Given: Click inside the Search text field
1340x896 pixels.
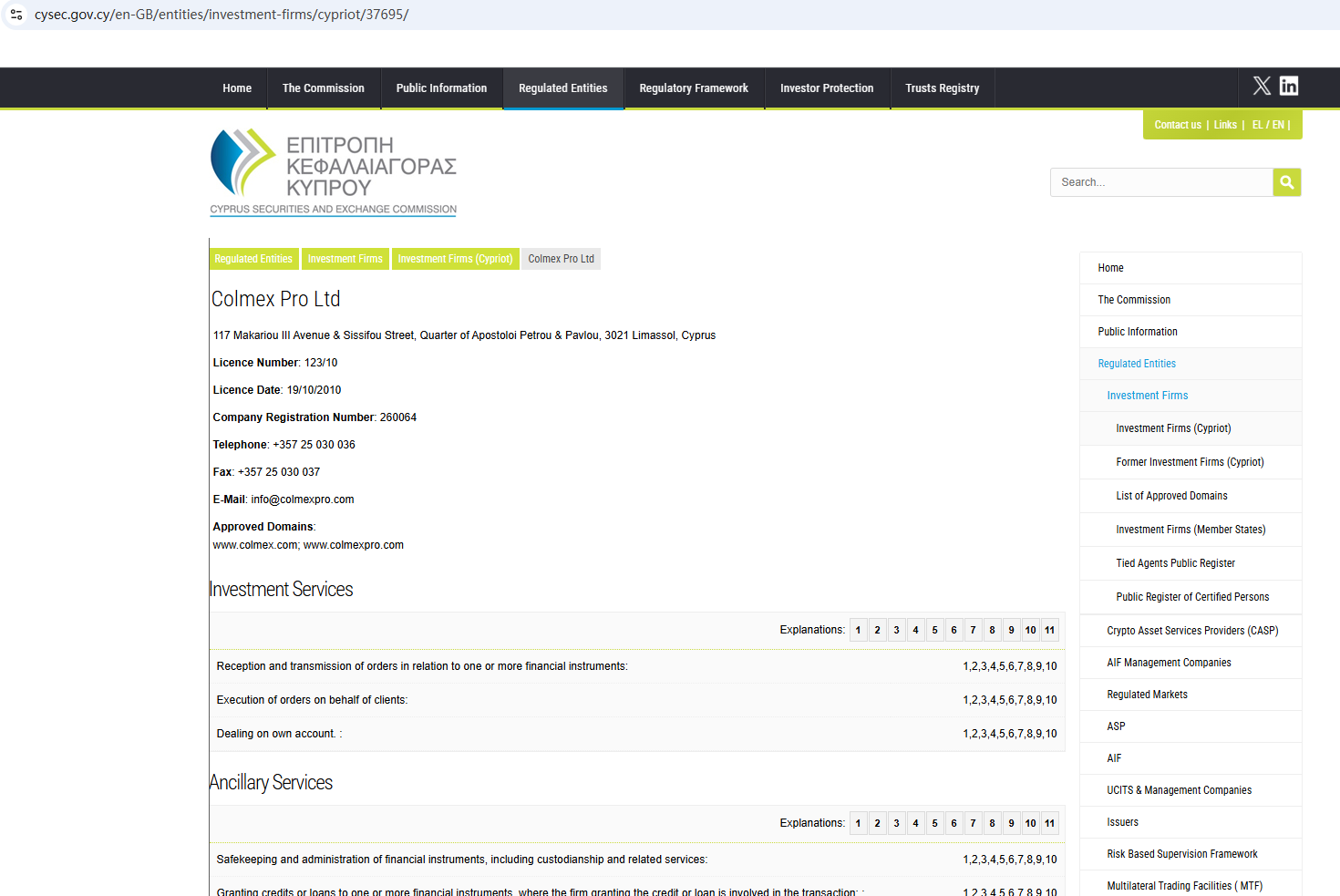Looking at the screenshot, I should click(1160, 182).
